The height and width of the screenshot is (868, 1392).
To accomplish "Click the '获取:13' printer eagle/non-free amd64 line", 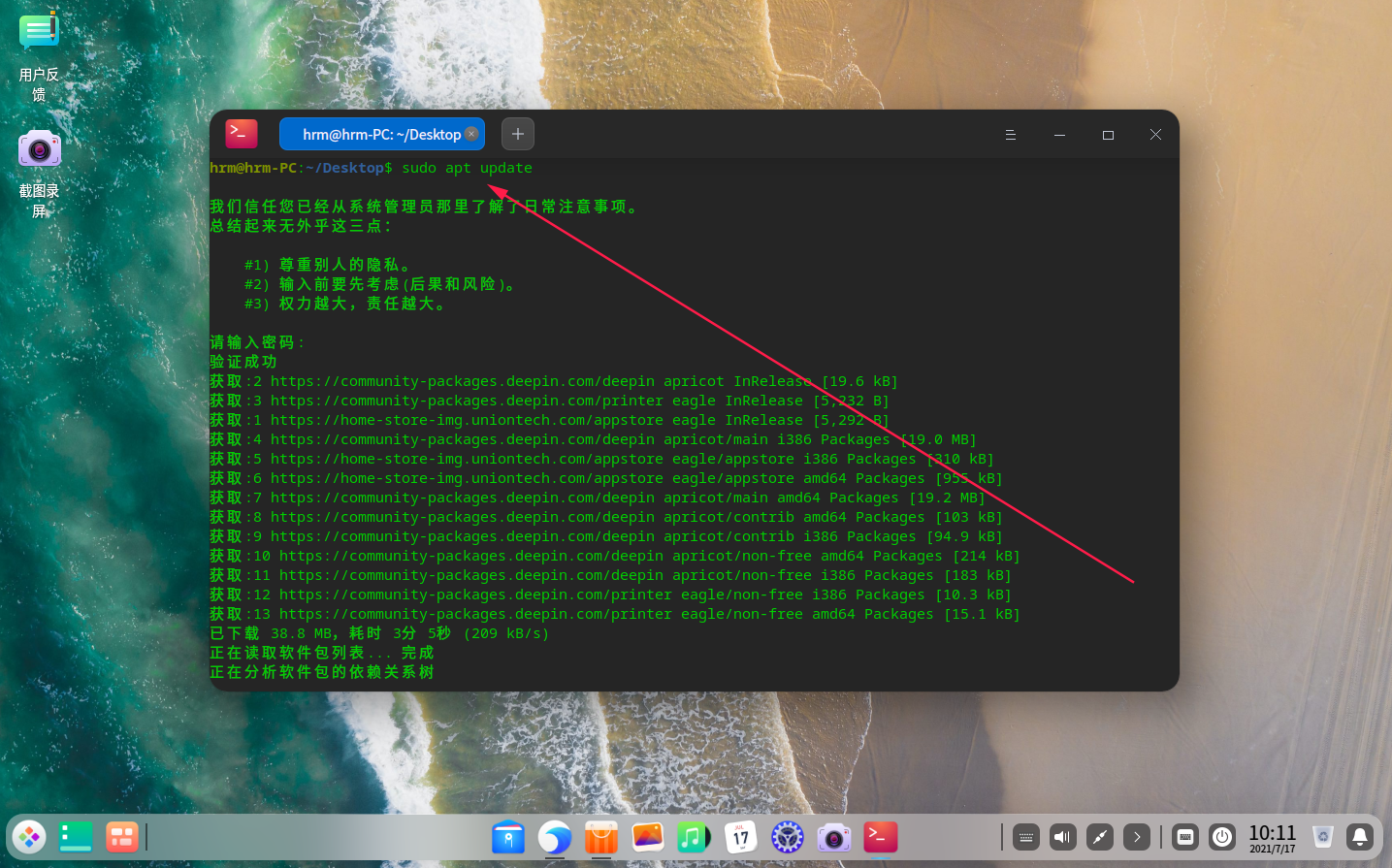I will (x=615, y=614).
